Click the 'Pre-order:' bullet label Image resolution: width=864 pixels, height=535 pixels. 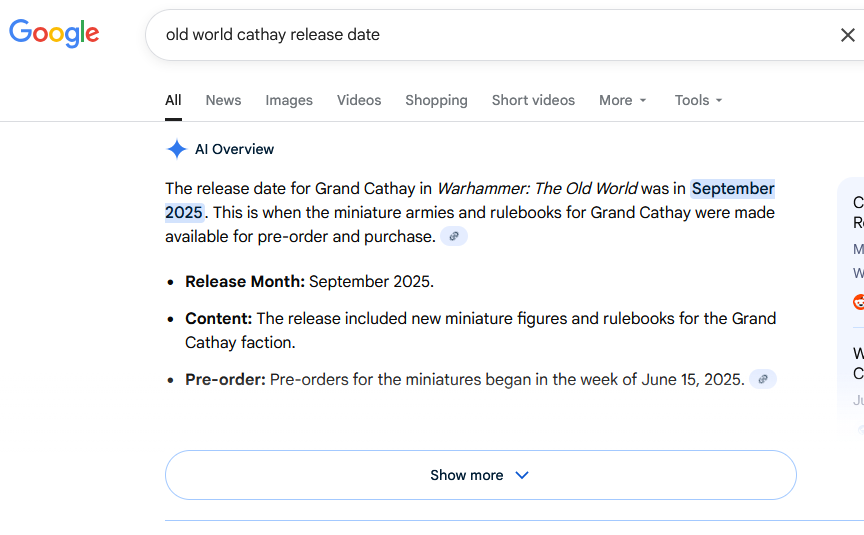point(225,380)
